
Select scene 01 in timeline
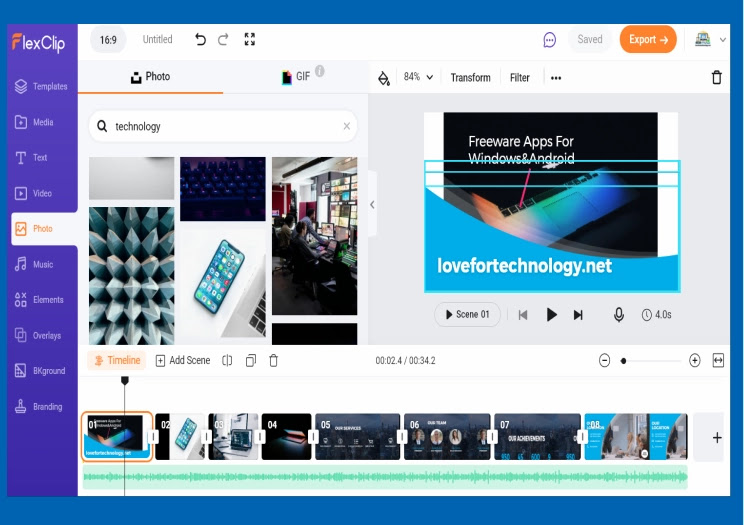click(x=117, y=437)
